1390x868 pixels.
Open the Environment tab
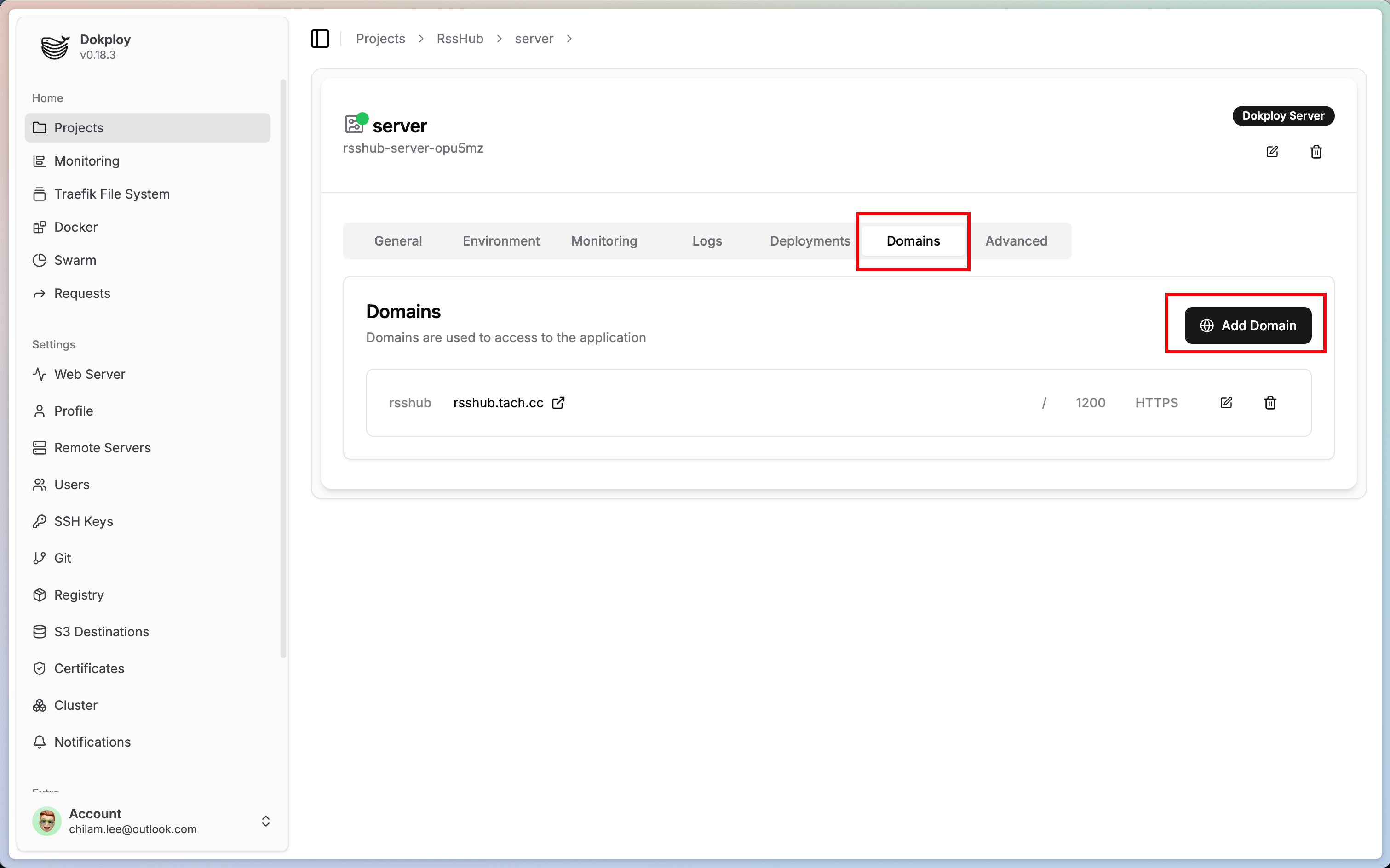pos(501,240)
